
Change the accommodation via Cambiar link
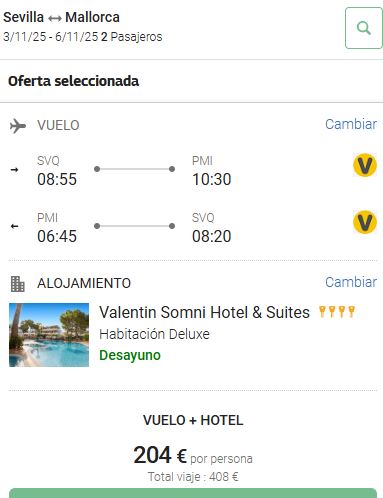pyautogui.click(x=351, y=282)
